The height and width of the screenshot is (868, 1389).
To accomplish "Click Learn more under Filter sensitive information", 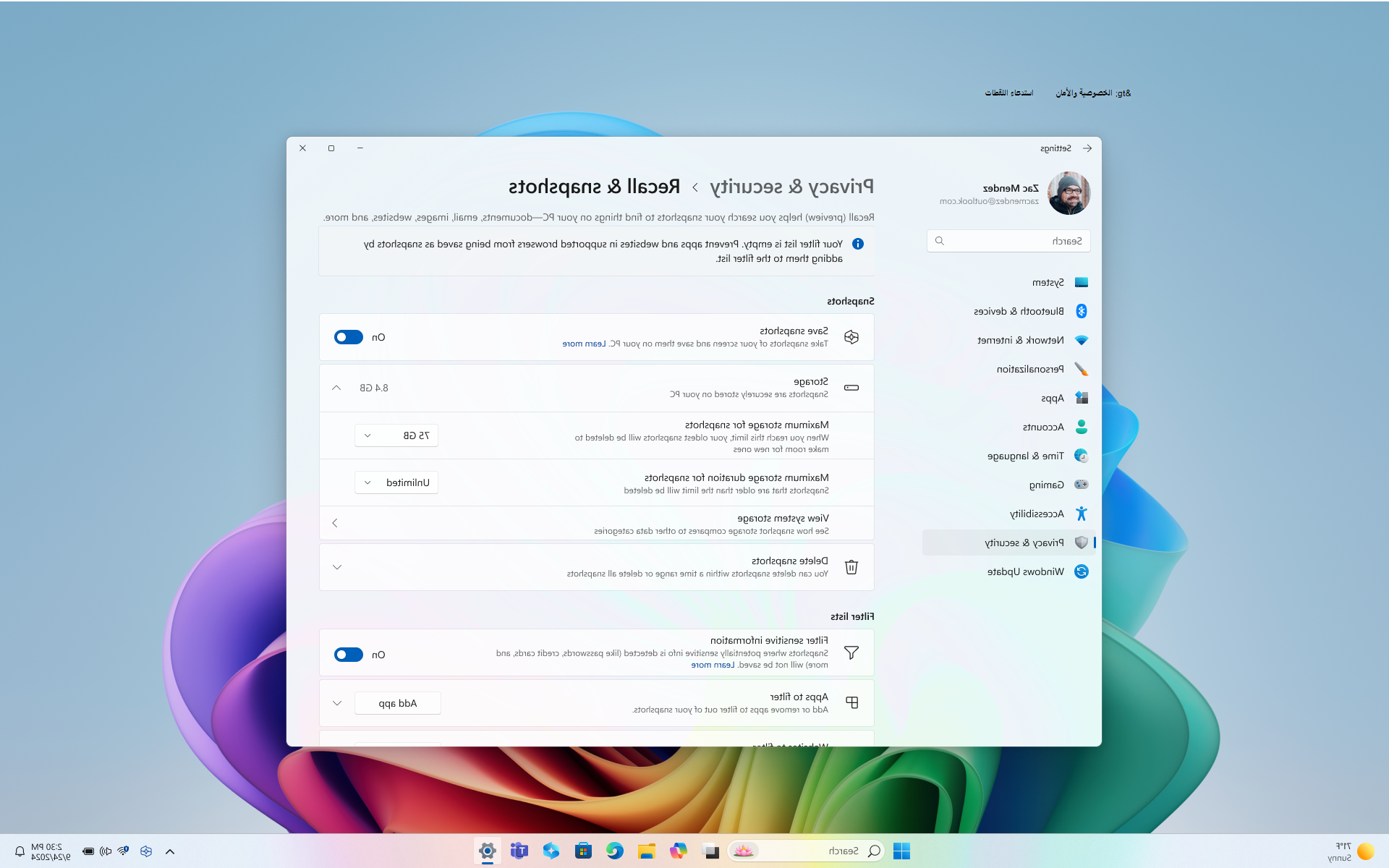I will [x=713, y=665].
